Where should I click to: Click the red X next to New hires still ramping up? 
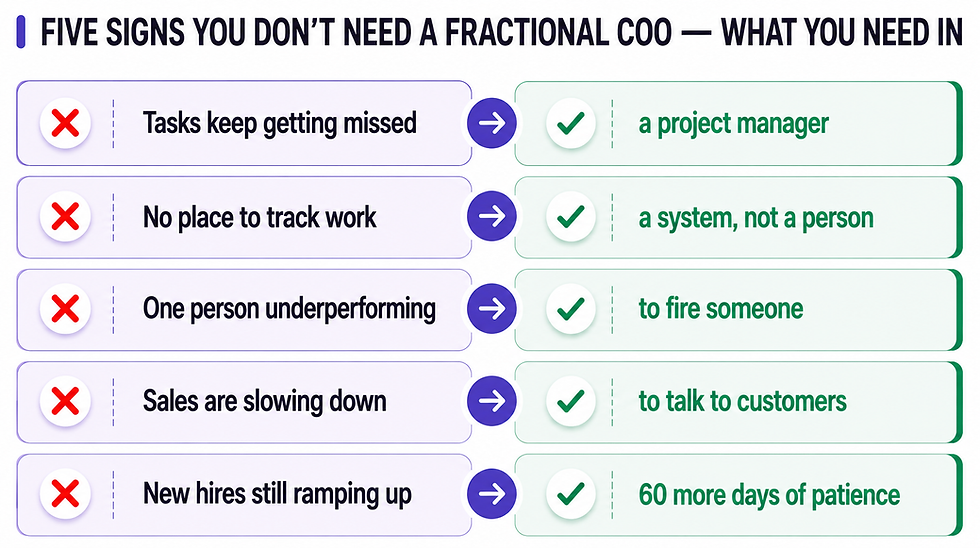[65, 494]
